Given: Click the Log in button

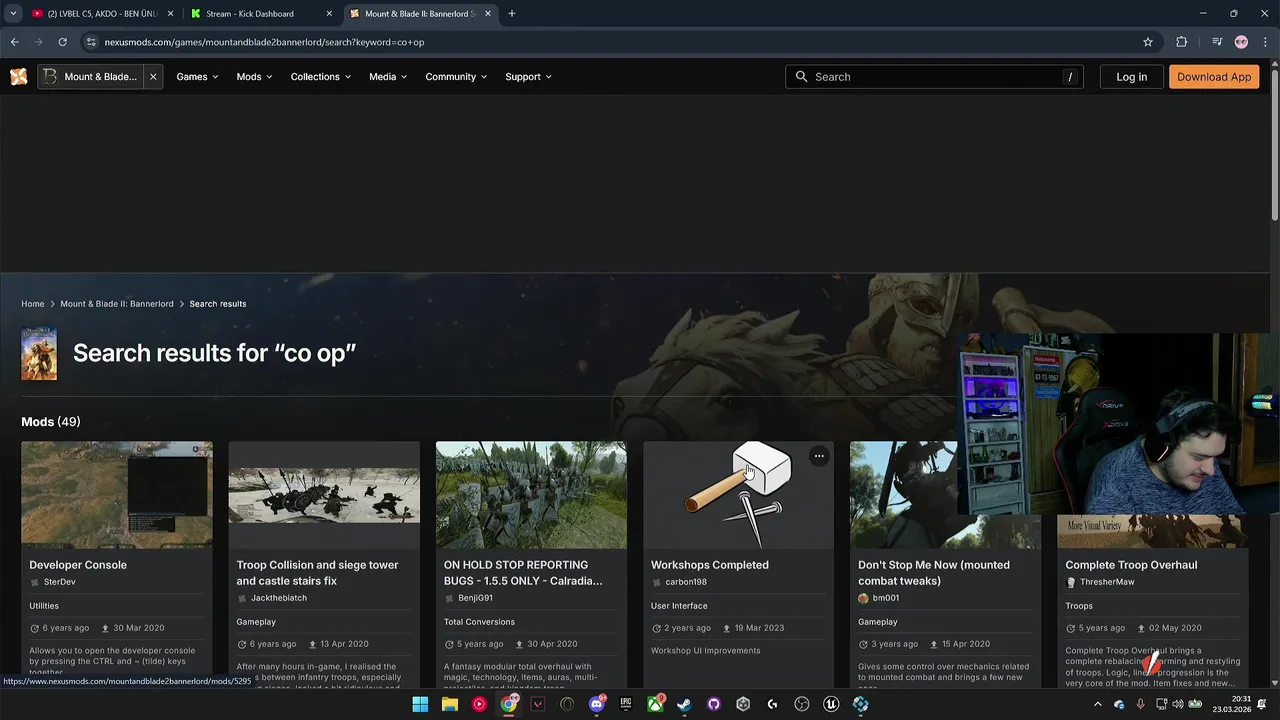Looking at the screenshot, I should [x=1131, y=77].
